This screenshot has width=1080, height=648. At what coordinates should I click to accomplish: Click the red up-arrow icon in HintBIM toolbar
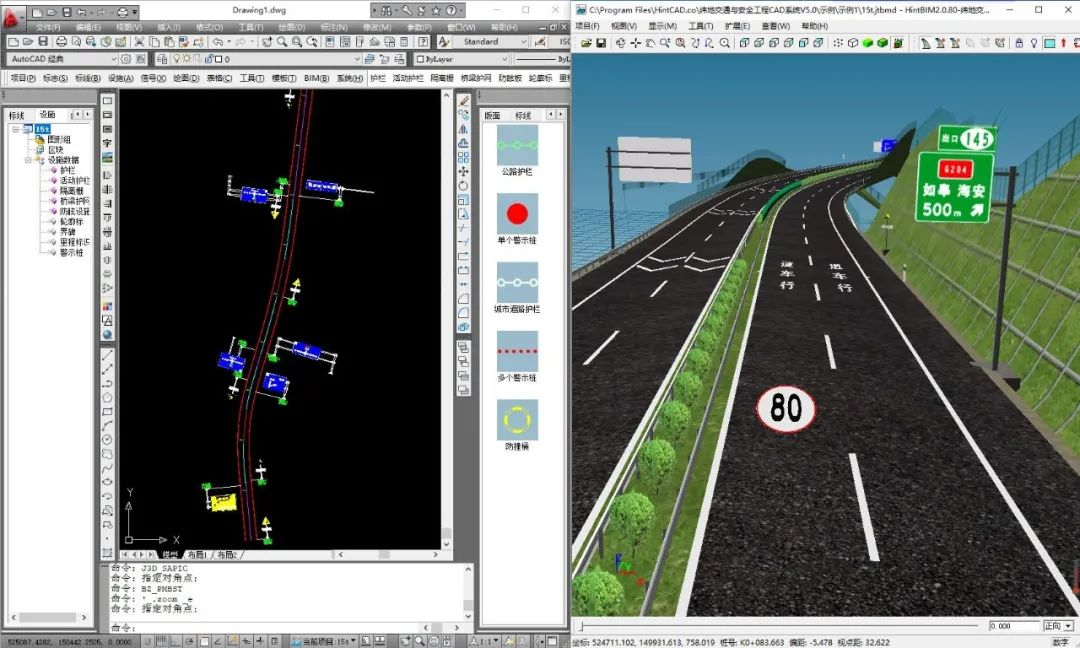coord(1064,43)
